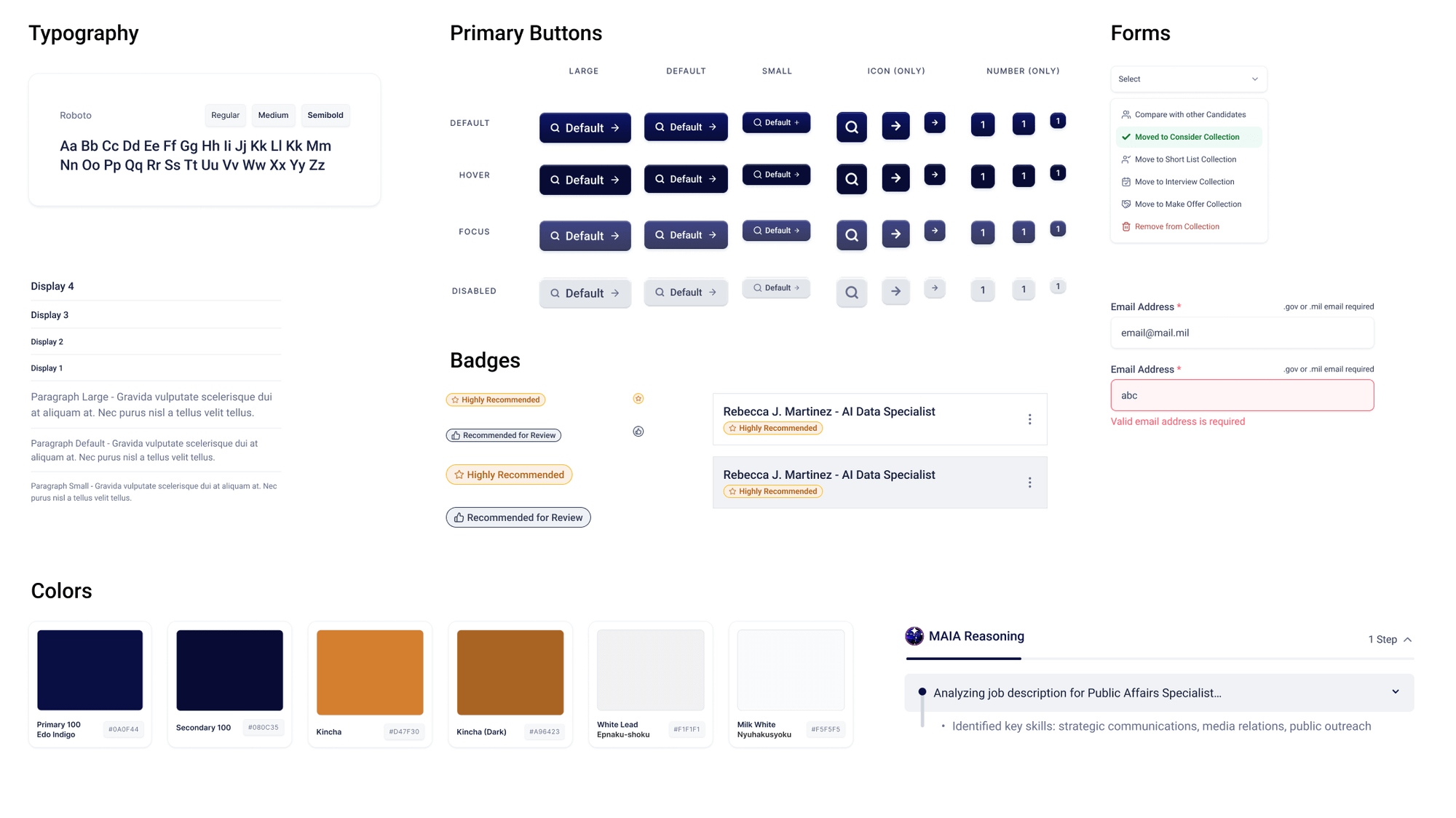Click the MAIA Reasoning avatar icon
This screenshot has height=818, width=1456.
point(914,636)
